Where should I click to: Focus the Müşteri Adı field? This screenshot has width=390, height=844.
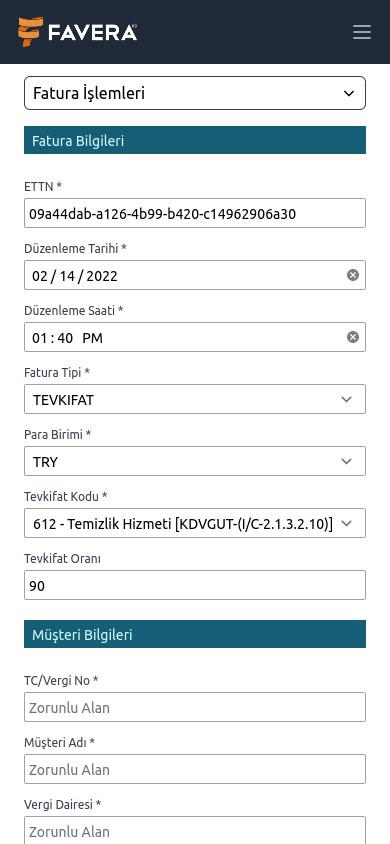[195, 769]
